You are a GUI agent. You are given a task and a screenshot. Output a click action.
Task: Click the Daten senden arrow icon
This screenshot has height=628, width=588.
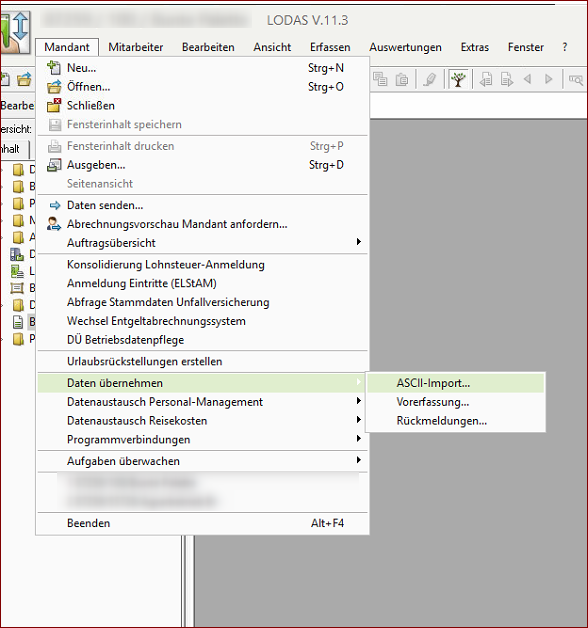(54, 205)
